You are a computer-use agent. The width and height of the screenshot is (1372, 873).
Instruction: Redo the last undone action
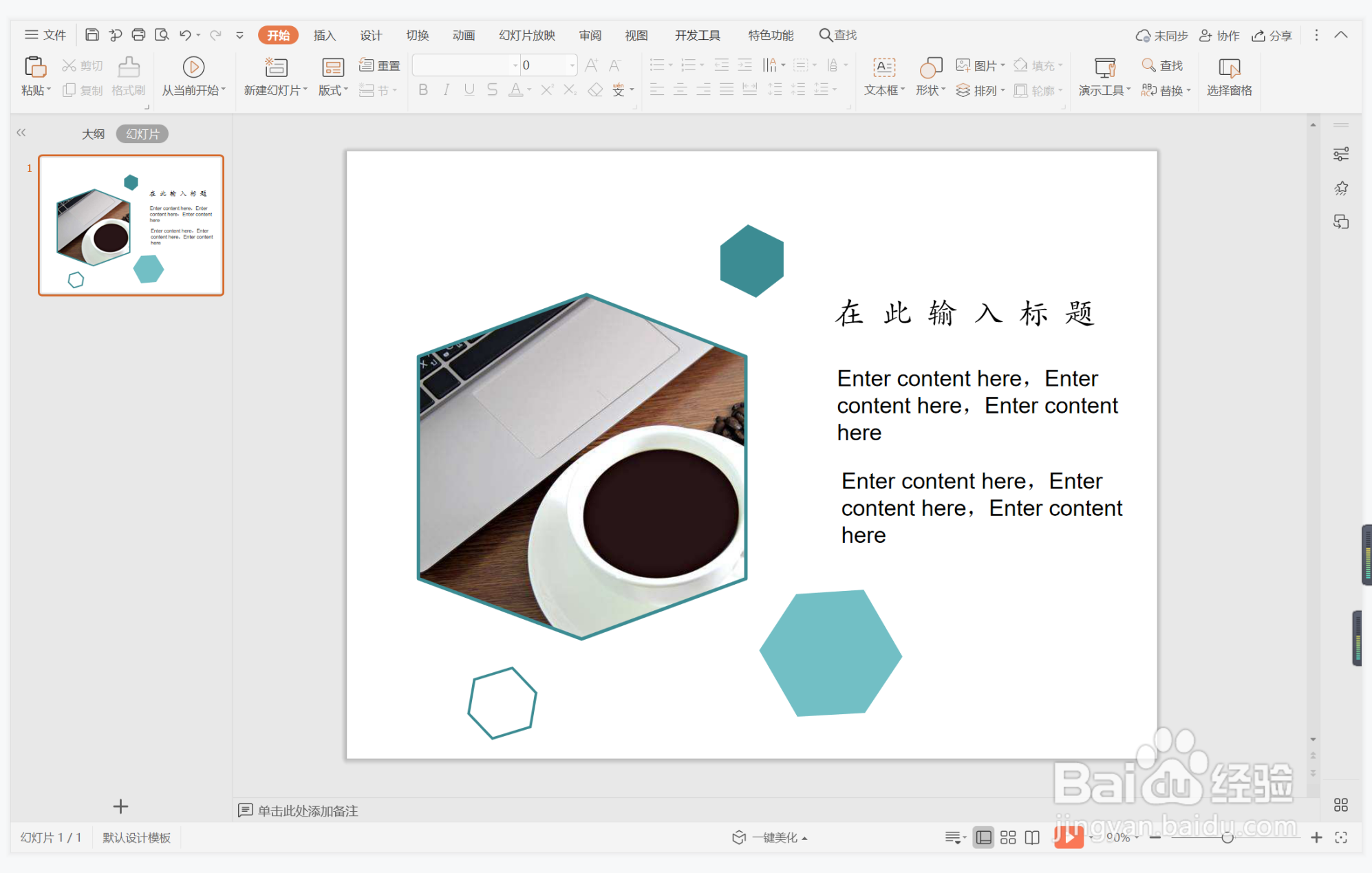click(215, 34)
